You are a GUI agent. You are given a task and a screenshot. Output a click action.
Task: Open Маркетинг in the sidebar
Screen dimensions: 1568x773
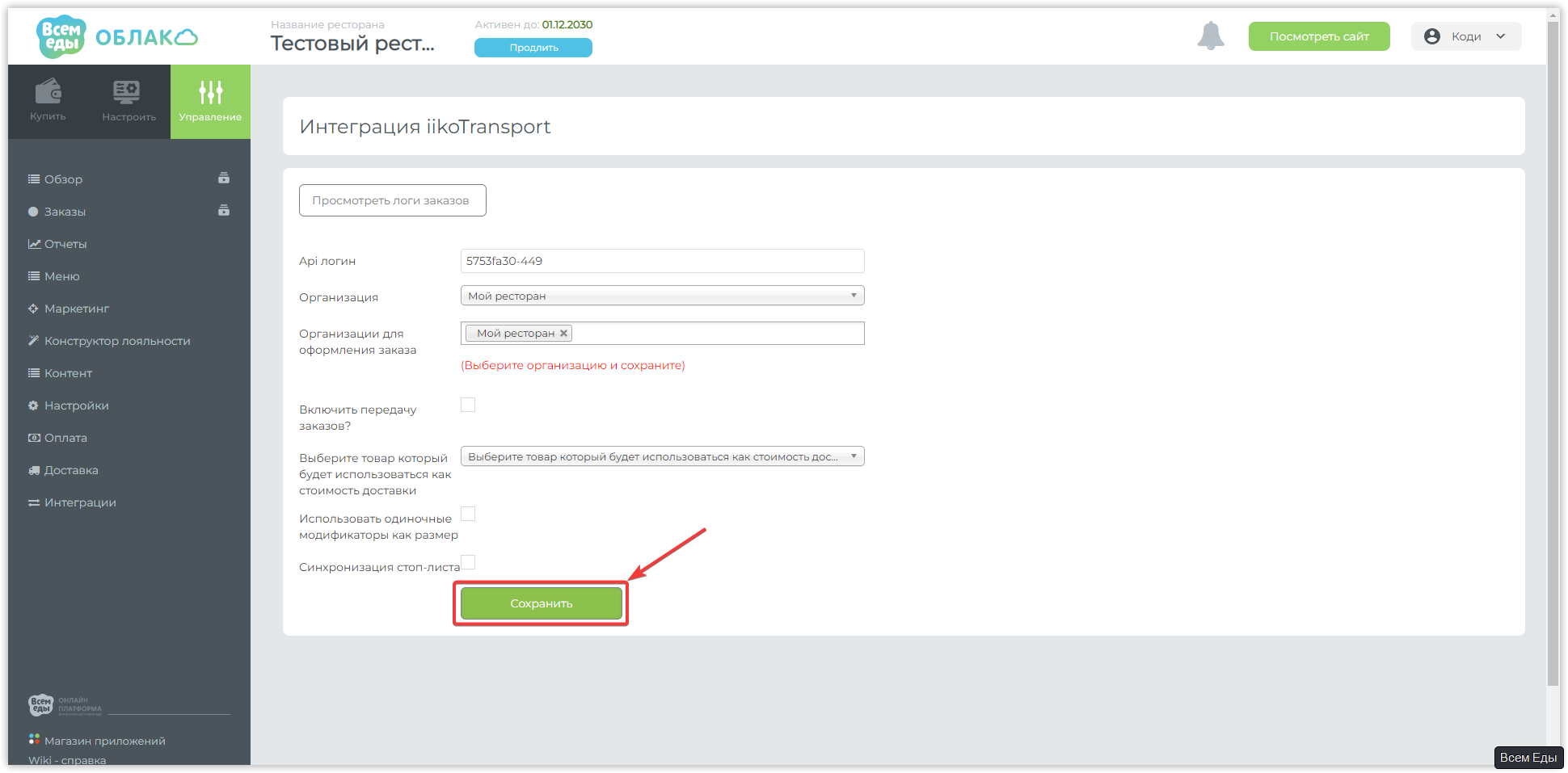77,309
